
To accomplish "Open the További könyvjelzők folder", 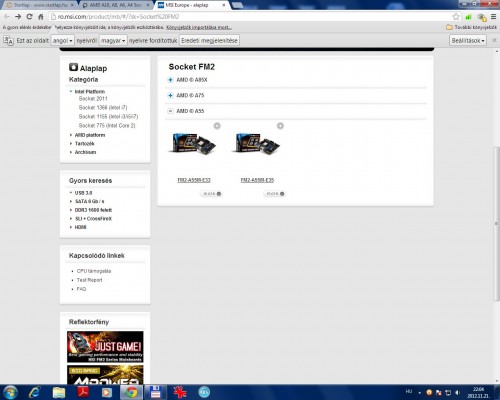I will pyautogui.click(x=471, y=27).
